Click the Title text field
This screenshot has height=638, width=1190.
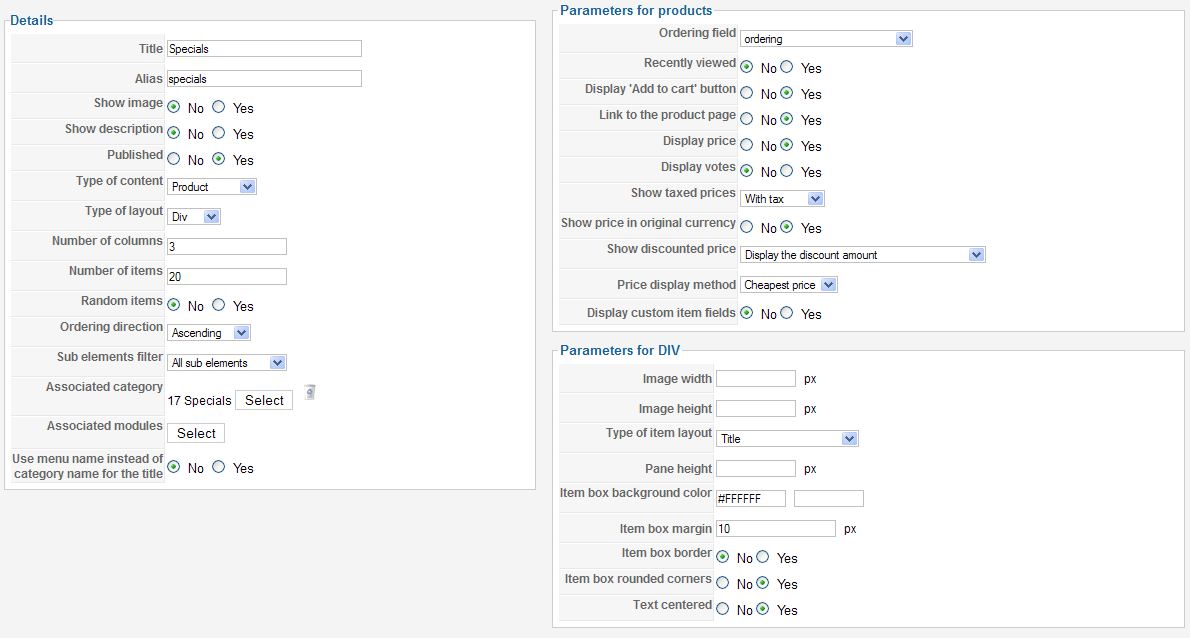coord(264,48)
